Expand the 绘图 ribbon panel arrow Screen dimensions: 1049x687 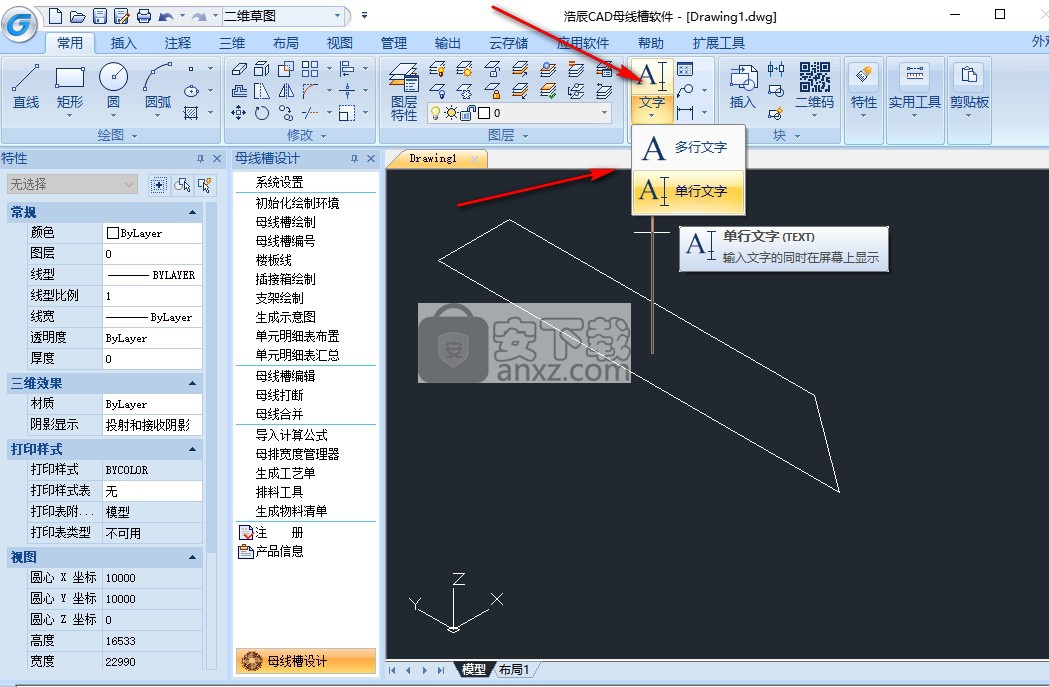134,136
